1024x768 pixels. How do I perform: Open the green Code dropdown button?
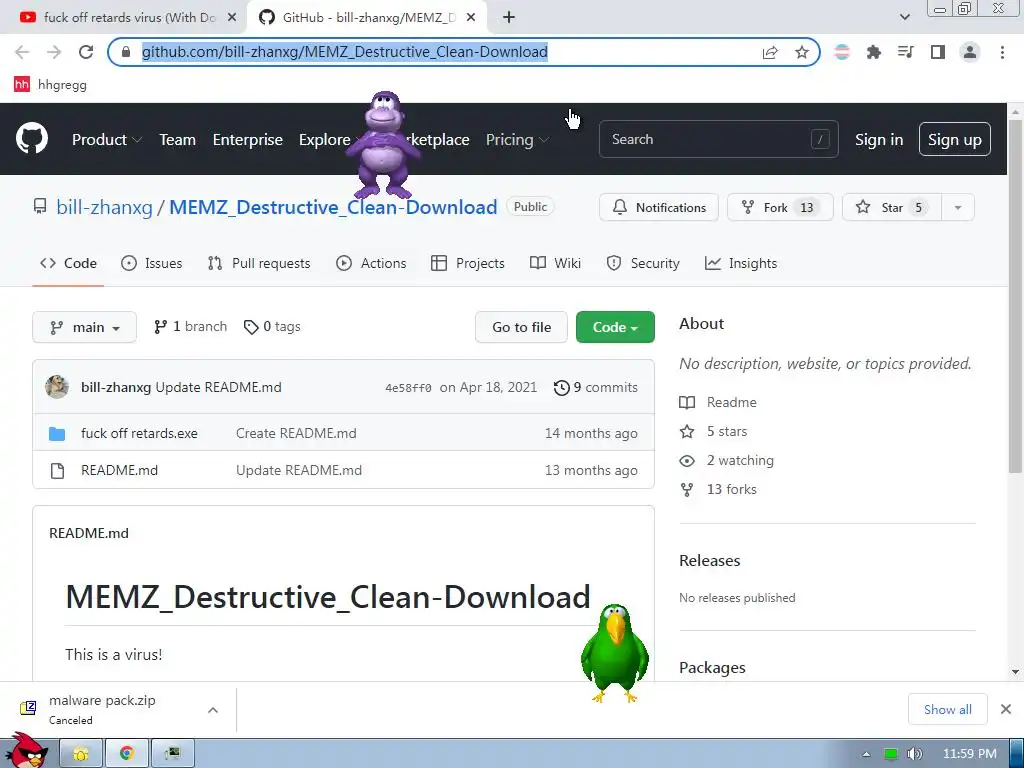615,327
